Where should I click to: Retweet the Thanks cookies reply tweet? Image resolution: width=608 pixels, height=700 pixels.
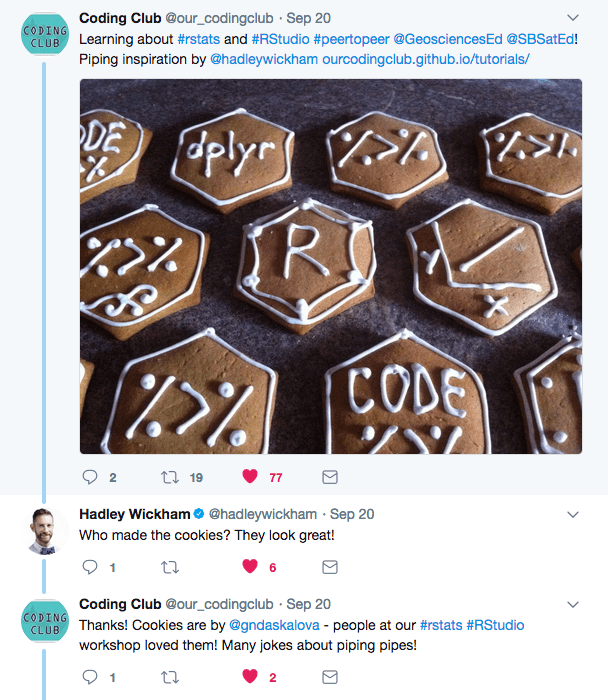click(170, 677)
